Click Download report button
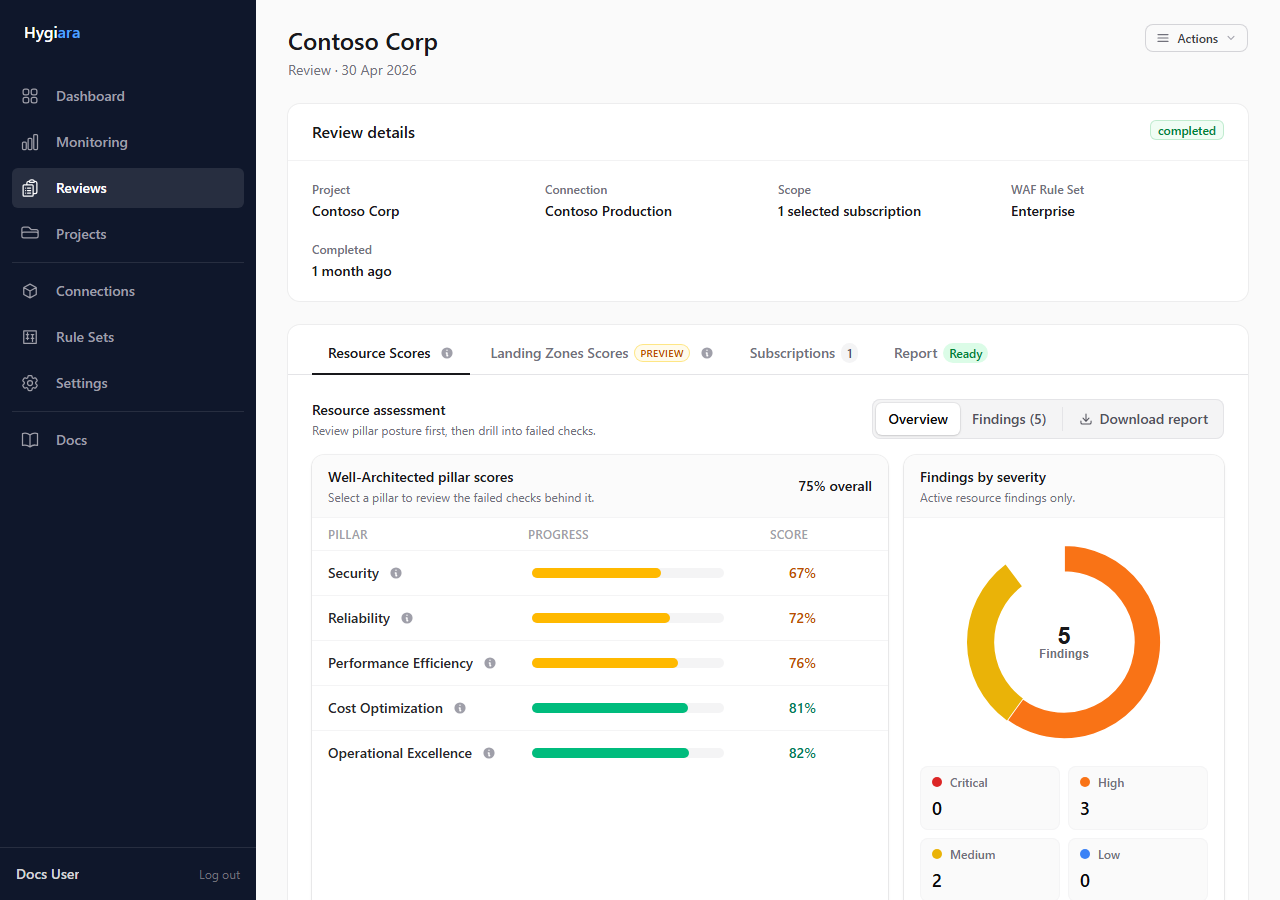This screenshot has width=1280, height=900. point(1143,419)
